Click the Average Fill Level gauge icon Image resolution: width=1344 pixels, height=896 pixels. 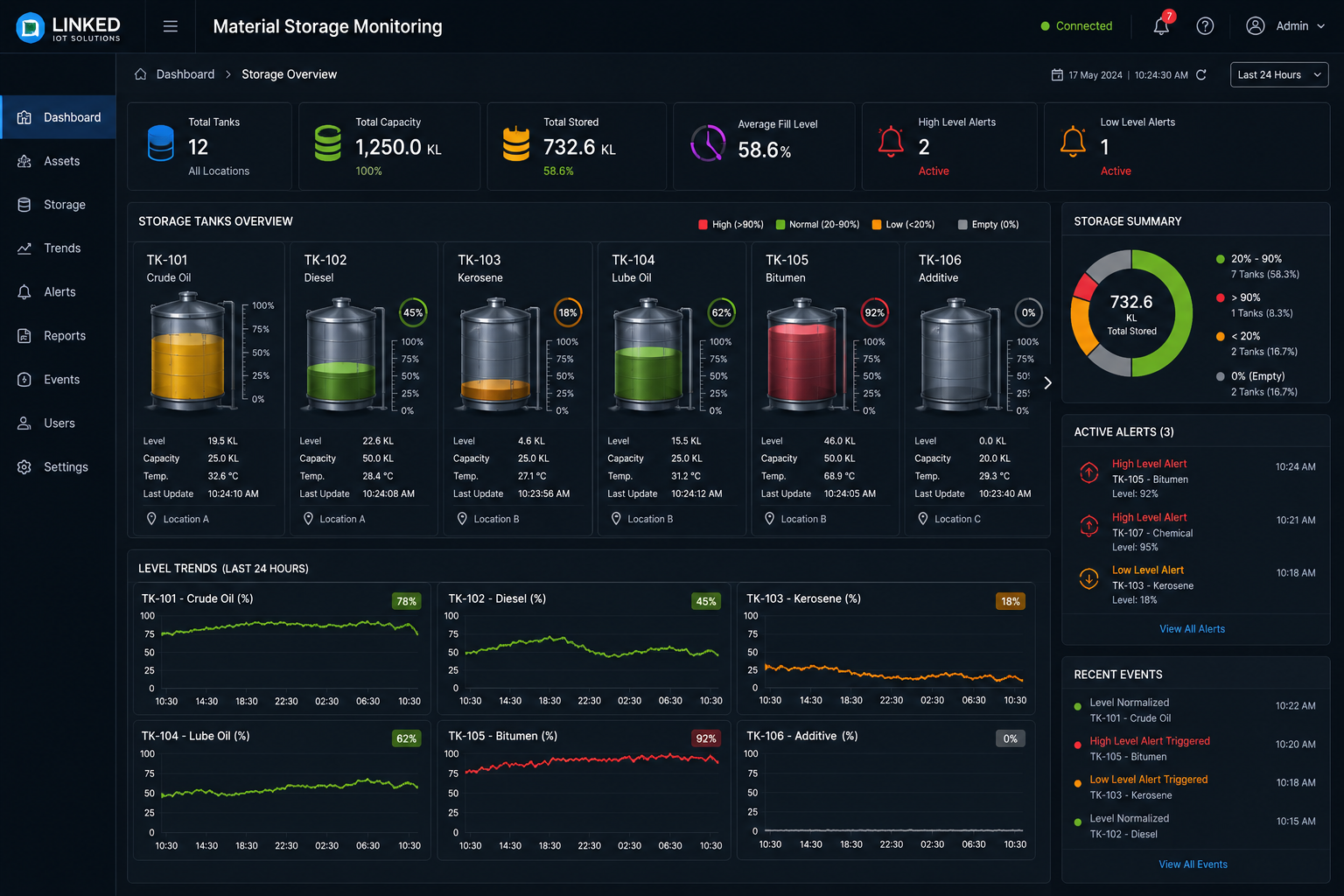pos(708,143)
